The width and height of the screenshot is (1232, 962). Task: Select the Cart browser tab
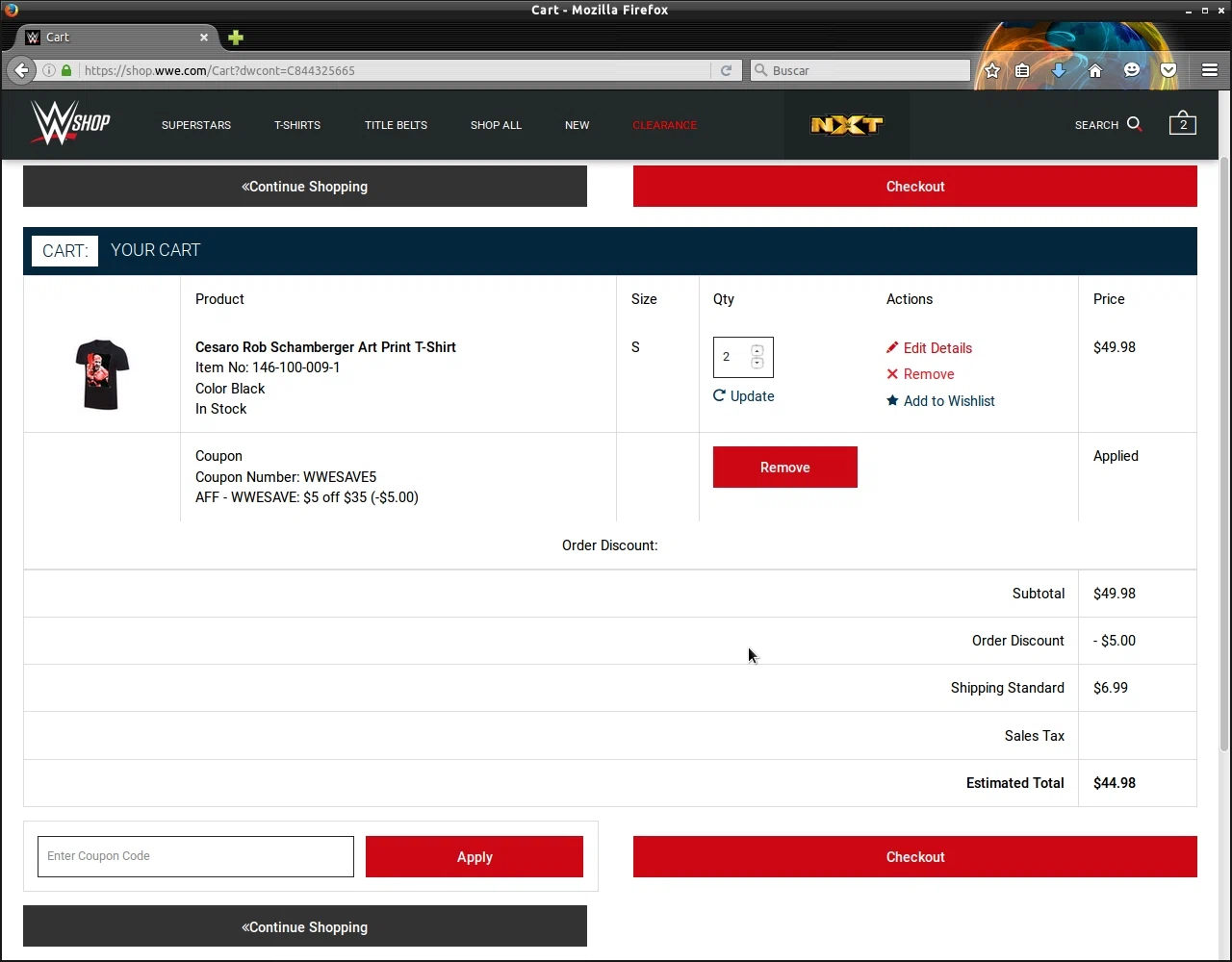[115, 38]
